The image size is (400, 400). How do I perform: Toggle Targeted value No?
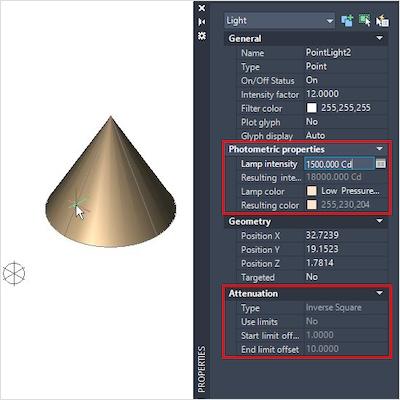312,277
